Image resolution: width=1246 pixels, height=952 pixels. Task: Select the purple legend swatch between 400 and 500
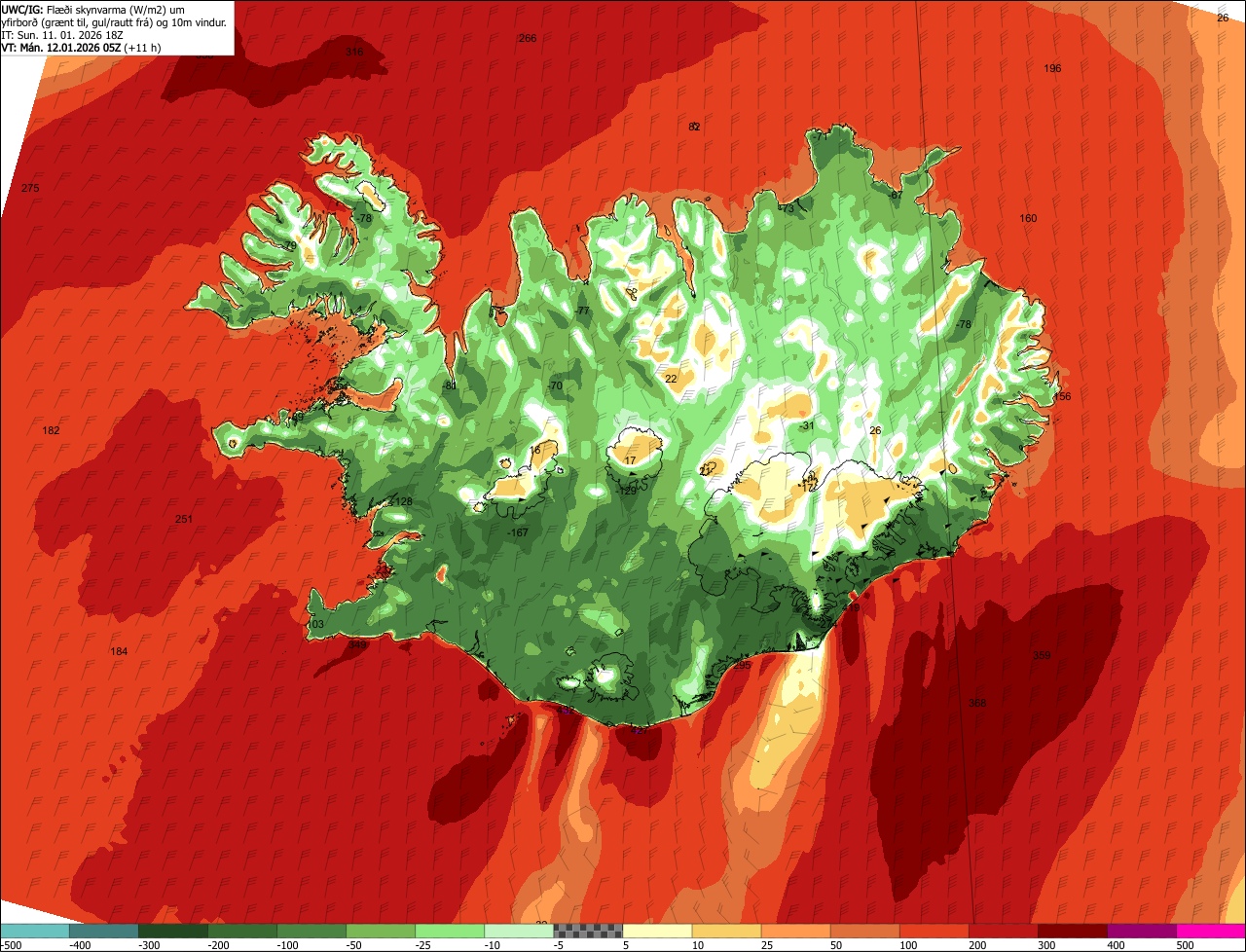[1142, 931]
